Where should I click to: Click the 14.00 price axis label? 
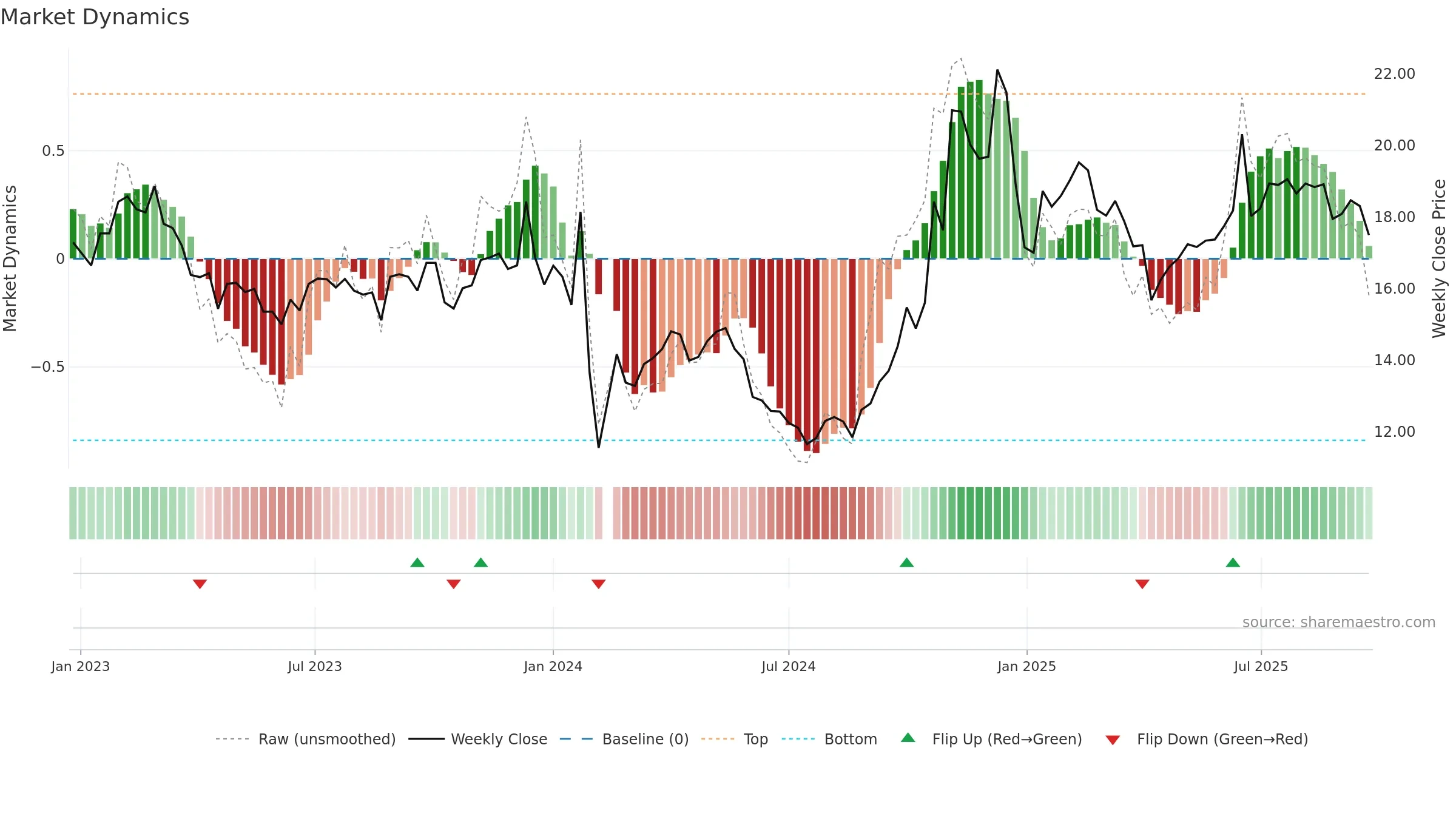point(1395,360)
